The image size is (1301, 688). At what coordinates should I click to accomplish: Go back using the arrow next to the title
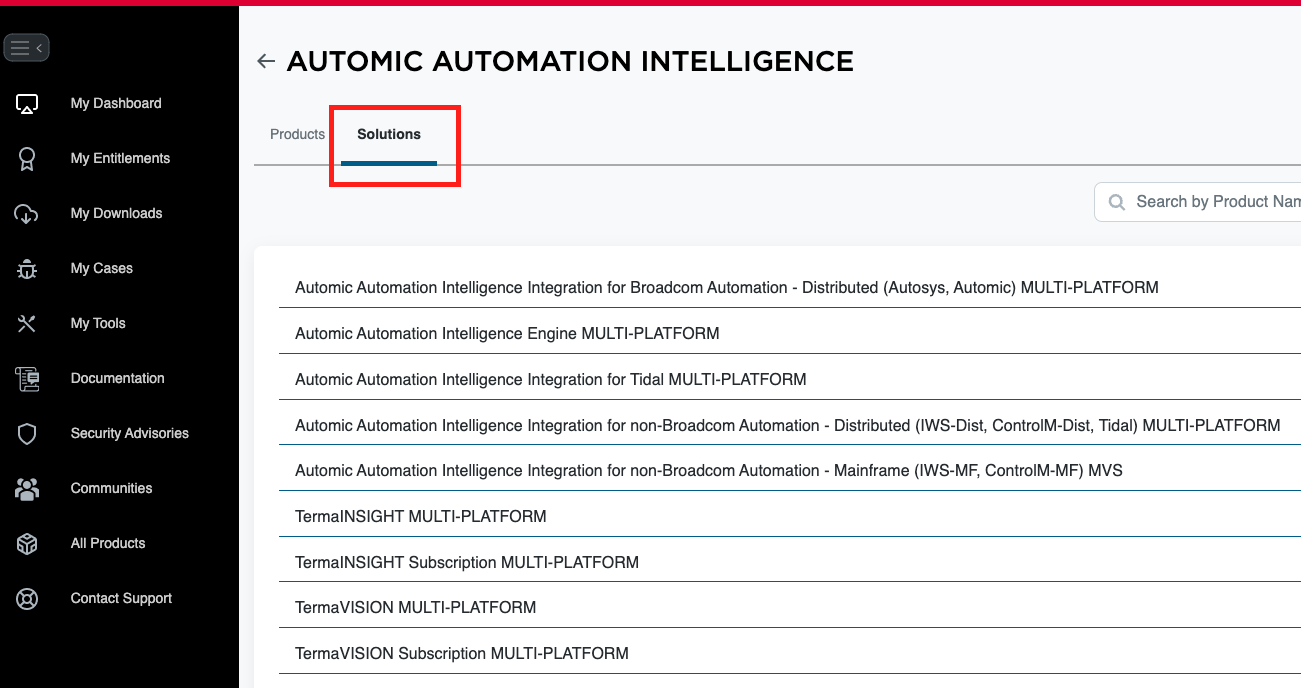[265, 61]
